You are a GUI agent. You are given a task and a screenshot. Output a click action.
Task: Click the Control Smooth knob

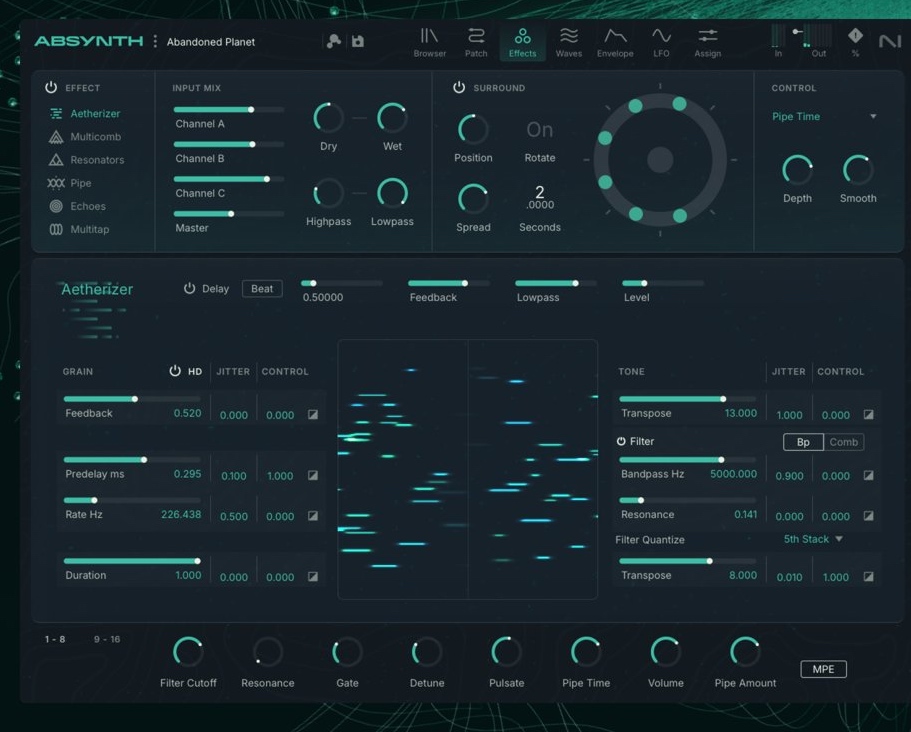point(858,170)
